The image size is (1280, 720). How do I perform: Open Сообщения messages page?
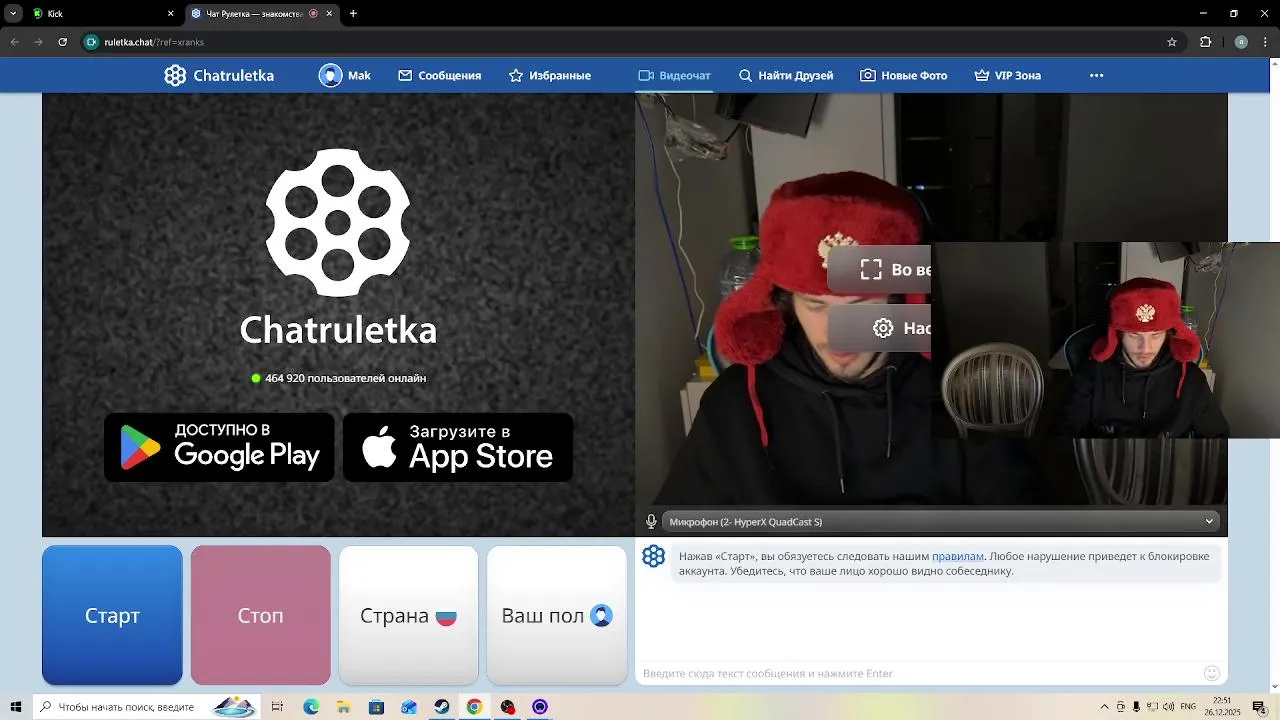[x=439, y=76]
